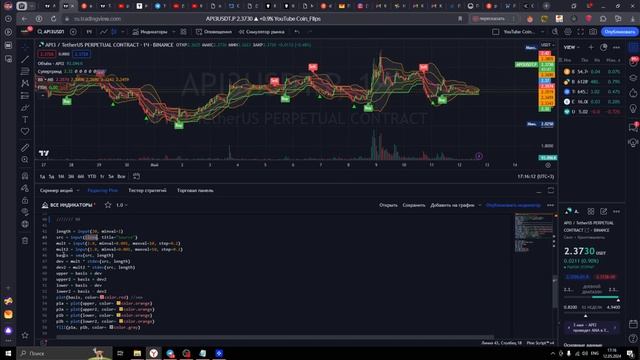This screenshot has height=360, width=640.
Task: Delete drawings with trash can icon
Action: [25, 240]
